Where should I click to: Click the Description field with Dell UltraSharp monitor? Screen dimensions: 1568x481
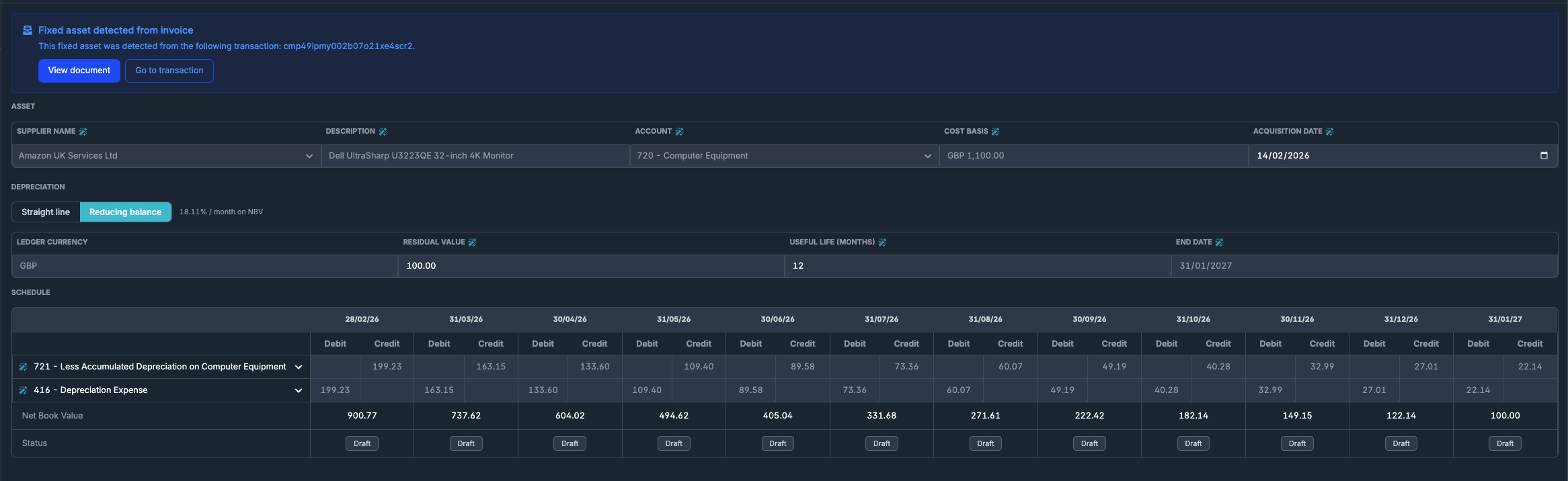tap(475, 156)
